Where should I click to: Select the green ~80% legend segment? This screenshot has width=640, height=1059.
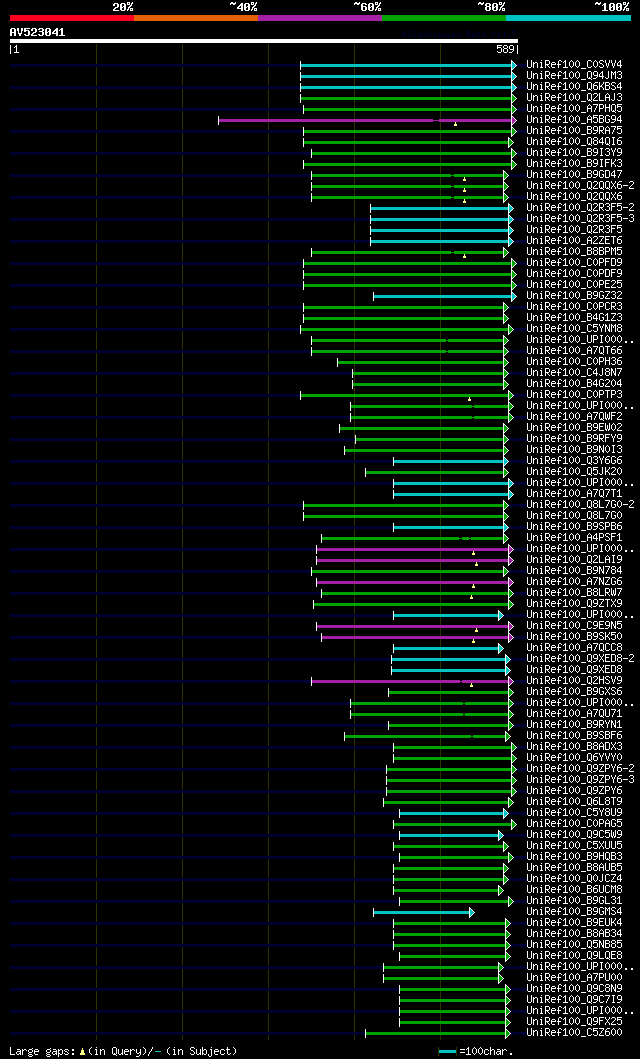(444, 18)
